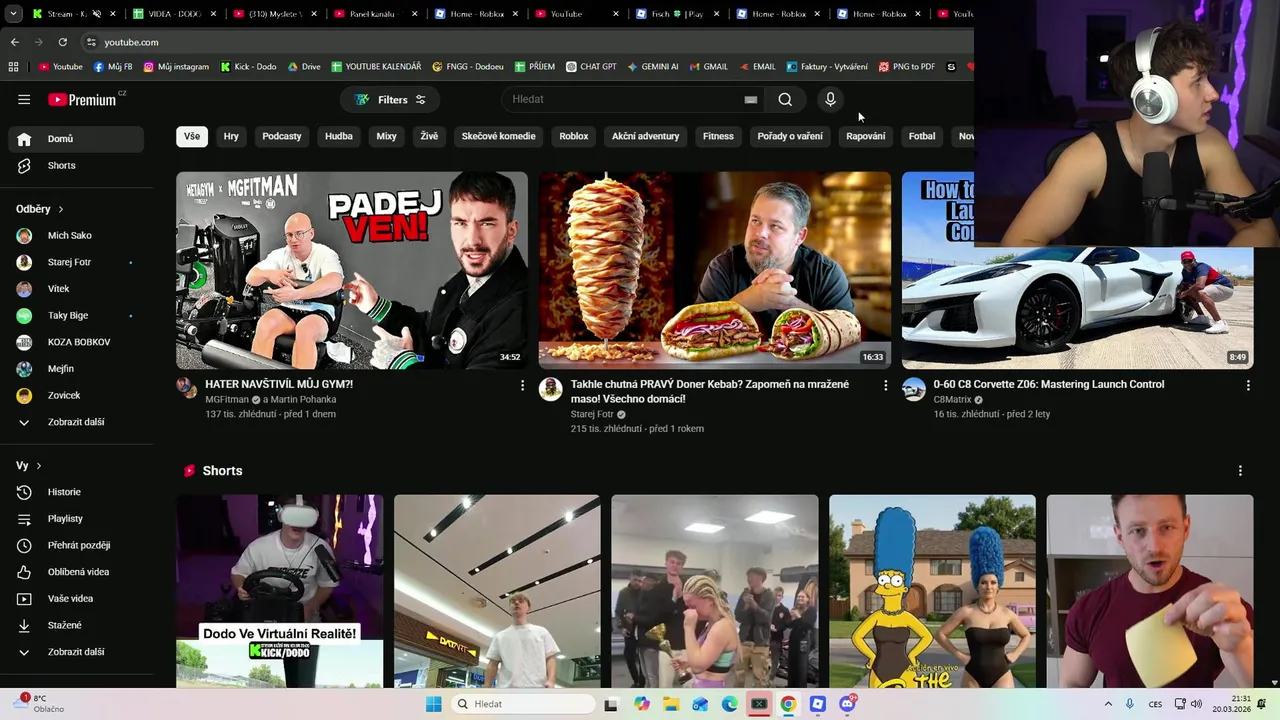Select the Podcasty category chip

282,136
